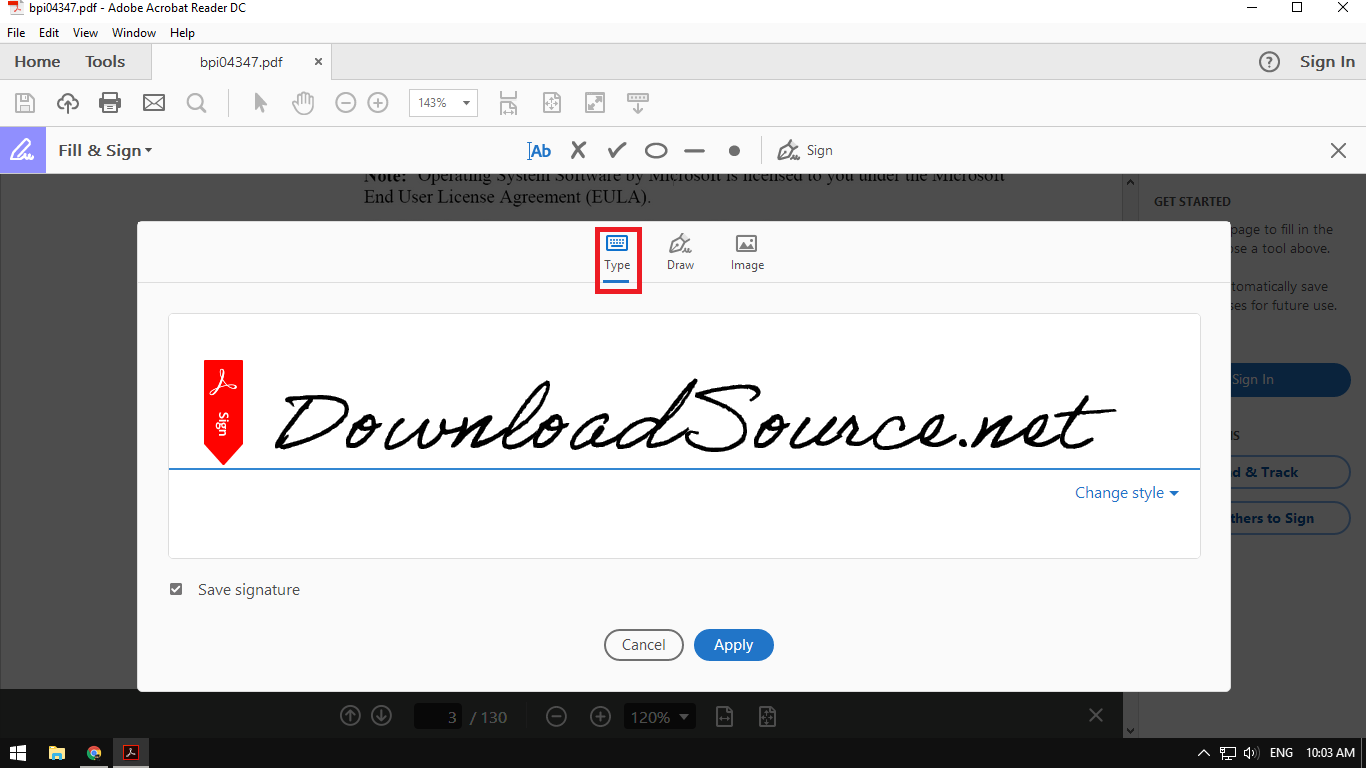The image size is (1366, 768).
Task: Click the fit one full page icon
Action: [552, 102]
